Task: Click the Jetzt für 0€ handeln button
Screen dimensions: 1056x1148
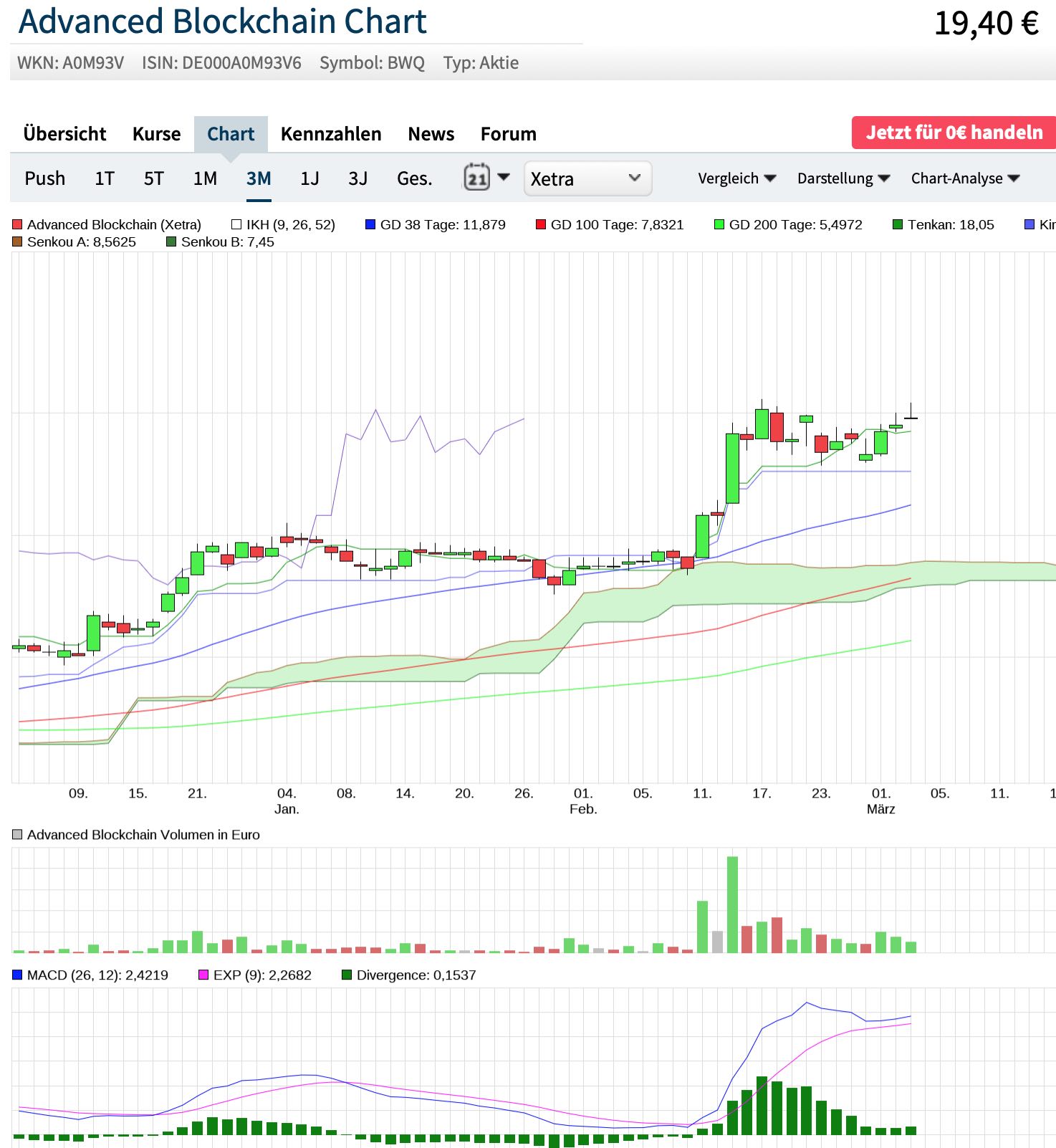Action: click(x=954, y=133)
